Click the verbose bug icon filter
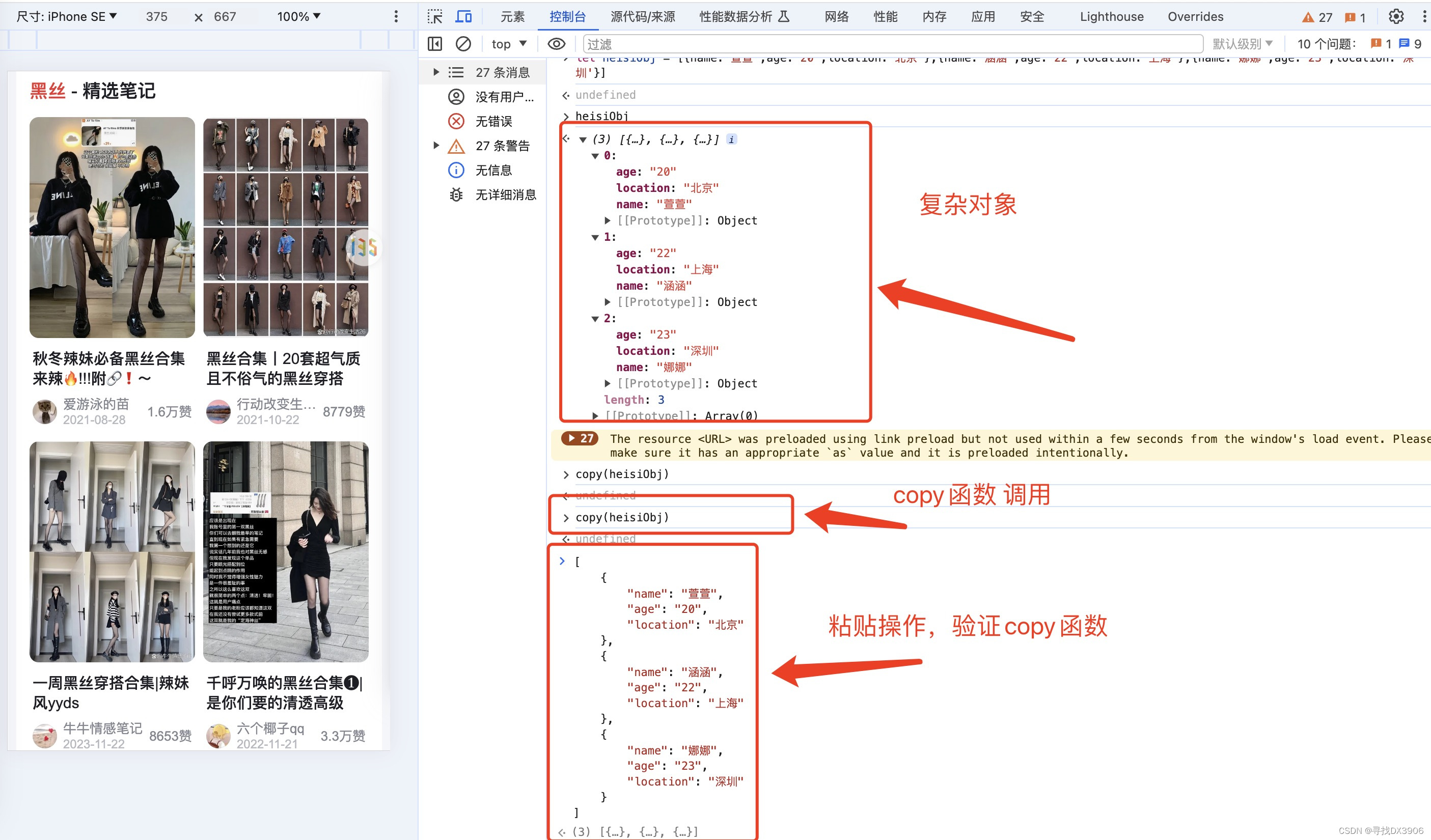1431x840 pixels. 456,194
